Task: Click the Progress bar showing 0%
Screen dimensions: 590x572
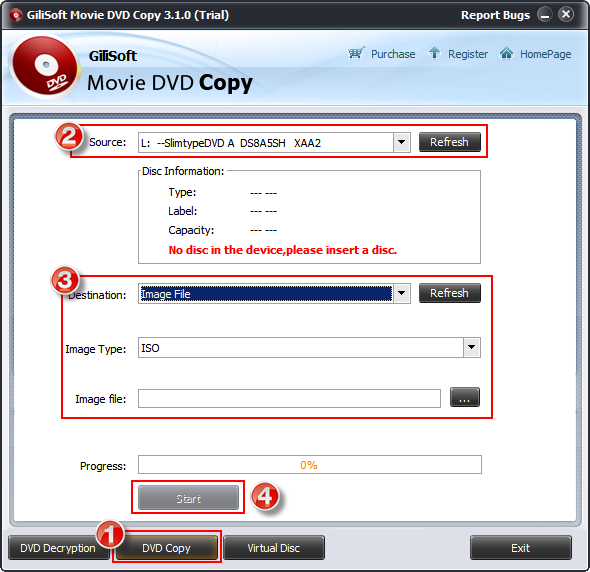Action: click(310, 465)
